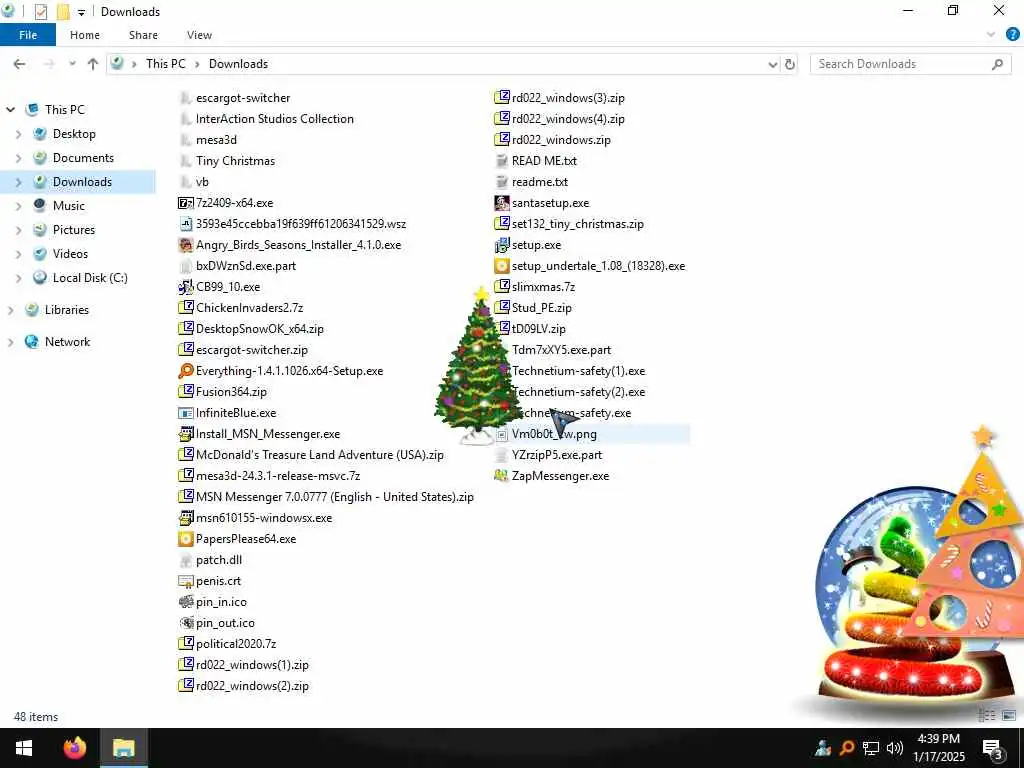The image size is (1024, 768).
Task: Switch to details view layout
Action: coord(987,716)
